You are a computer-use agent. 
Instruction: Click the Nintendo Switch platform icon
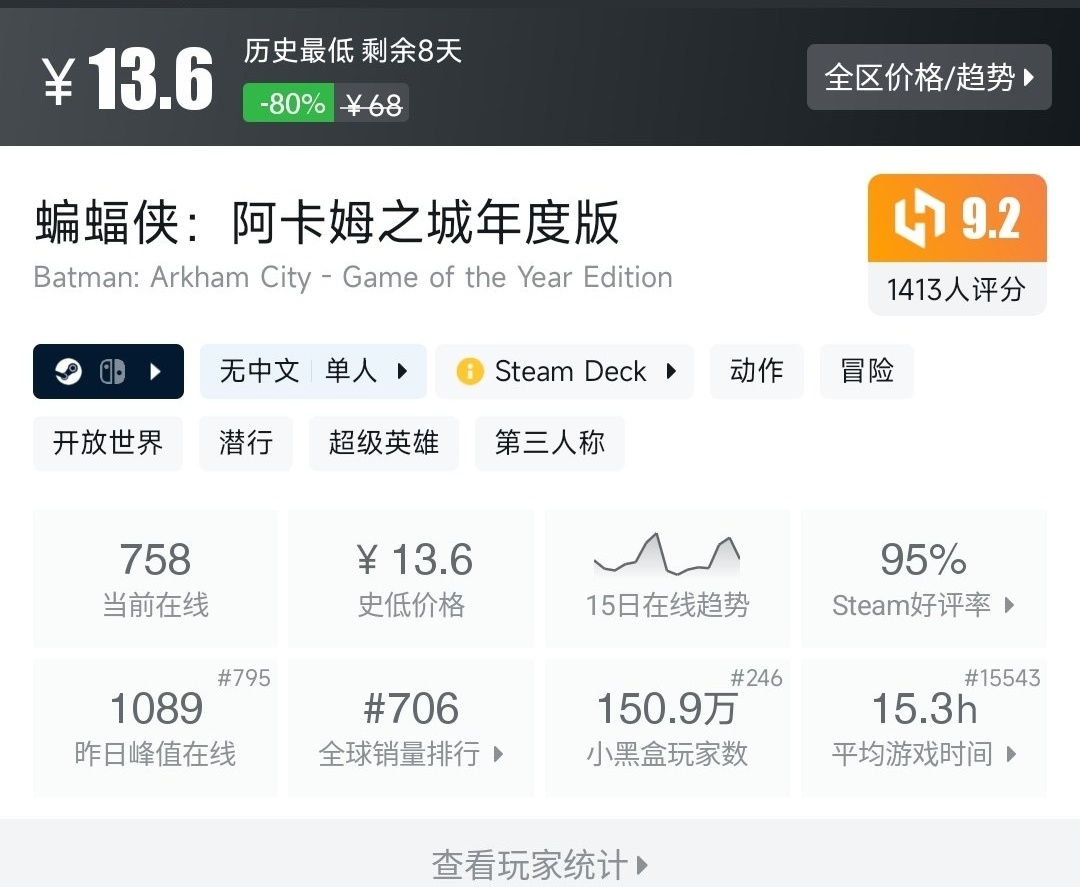112,372
